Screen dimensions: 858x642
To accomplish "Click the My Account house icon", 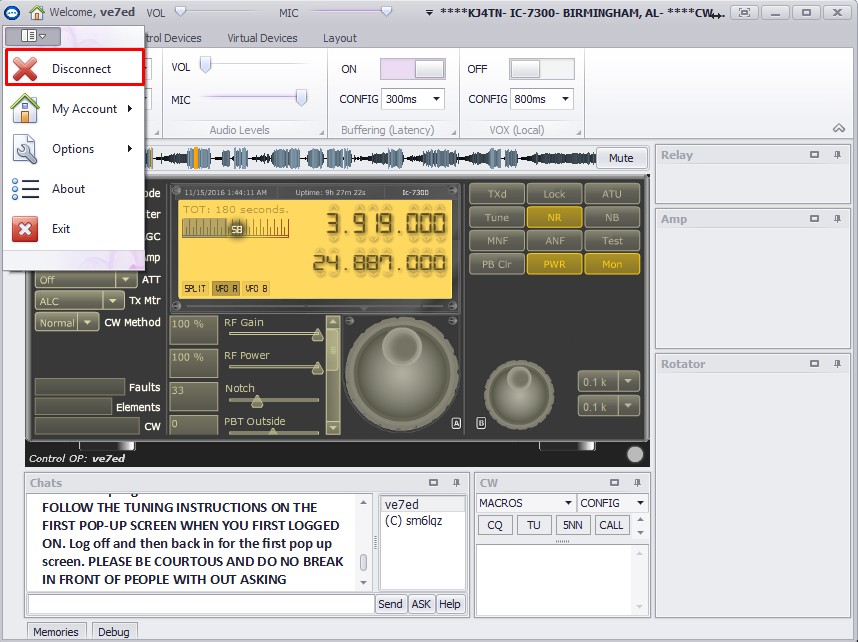I will (25, 108).
